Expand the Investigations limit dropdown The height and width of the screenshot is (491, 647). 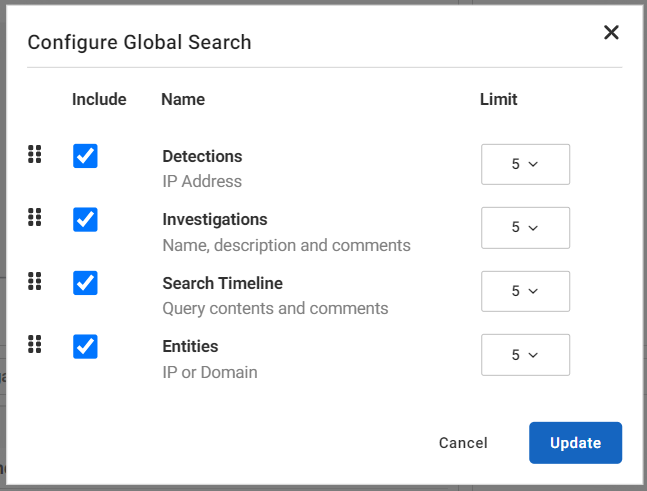(x=525, y=228)
